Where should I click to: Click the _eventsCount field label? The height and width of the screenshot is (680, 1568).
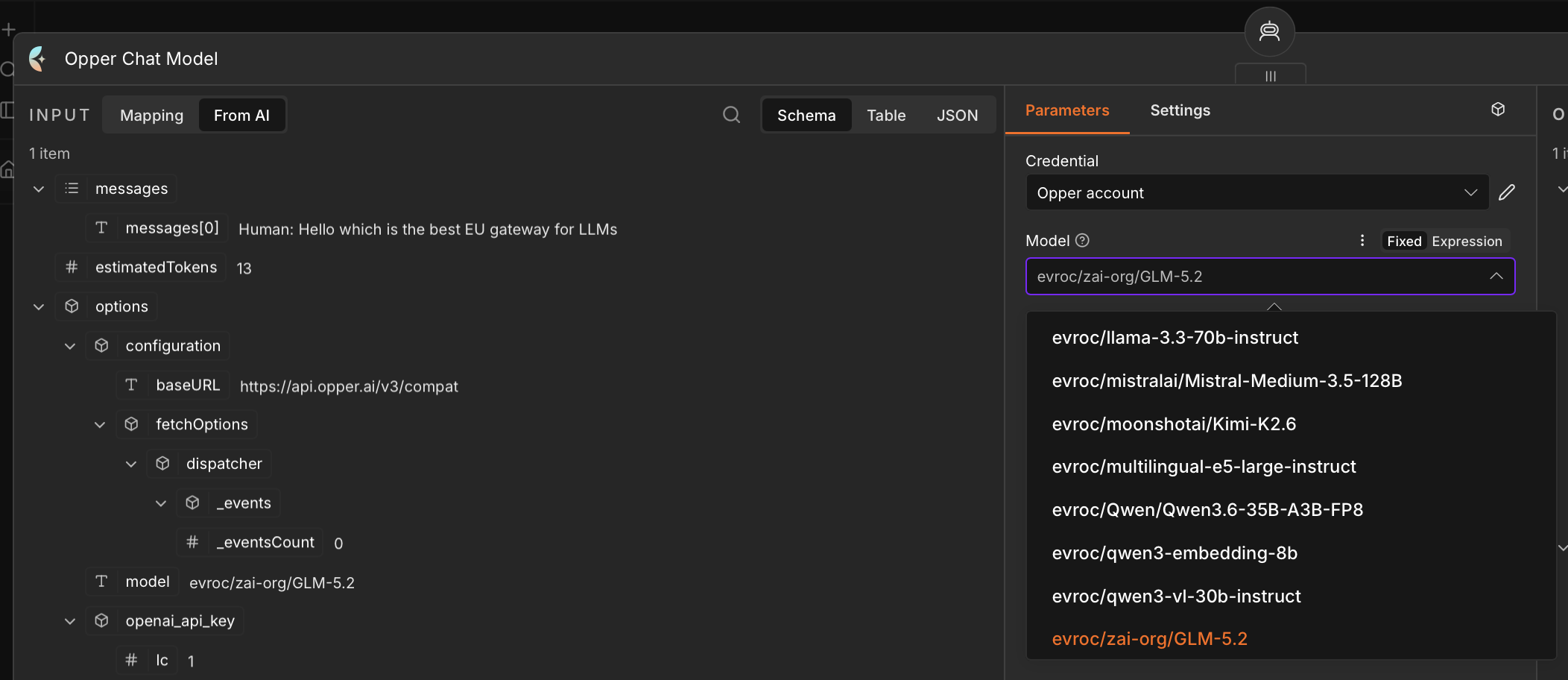point(265,542)
